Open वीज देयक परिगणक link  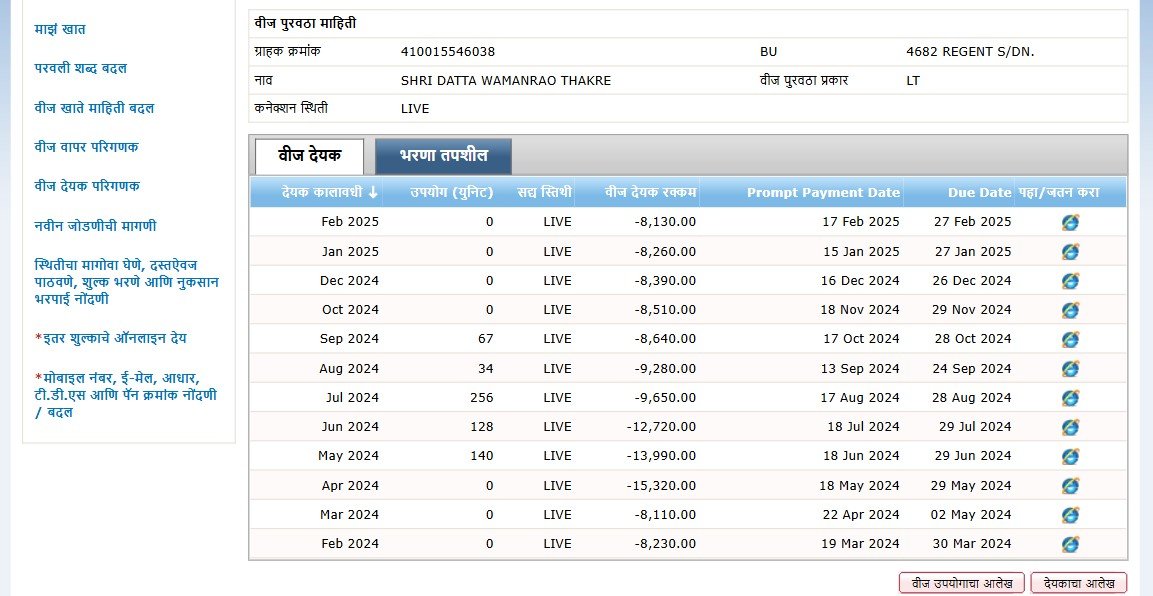(87, 186)
